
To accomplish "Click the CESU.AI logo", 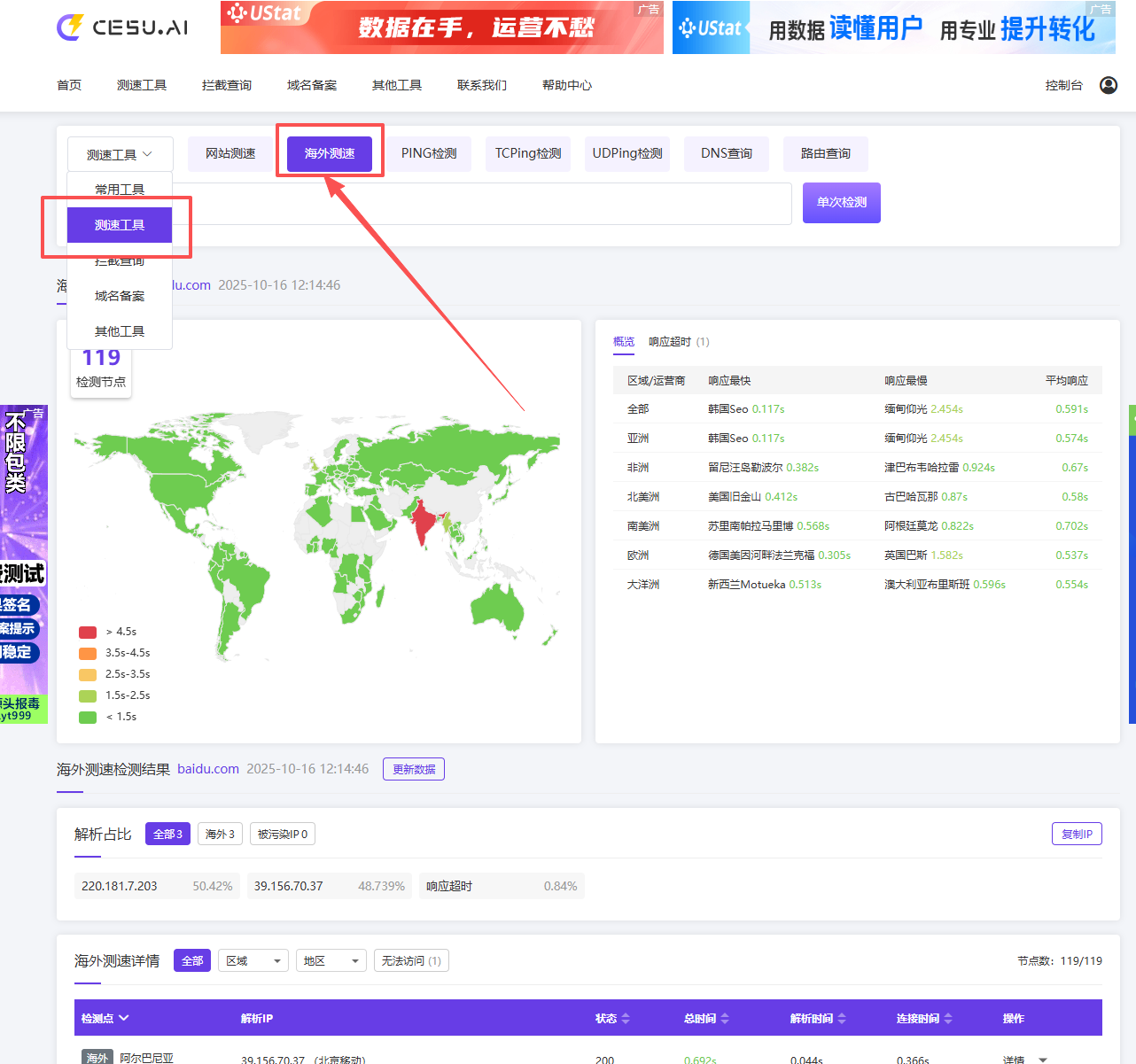I will 122,27.
